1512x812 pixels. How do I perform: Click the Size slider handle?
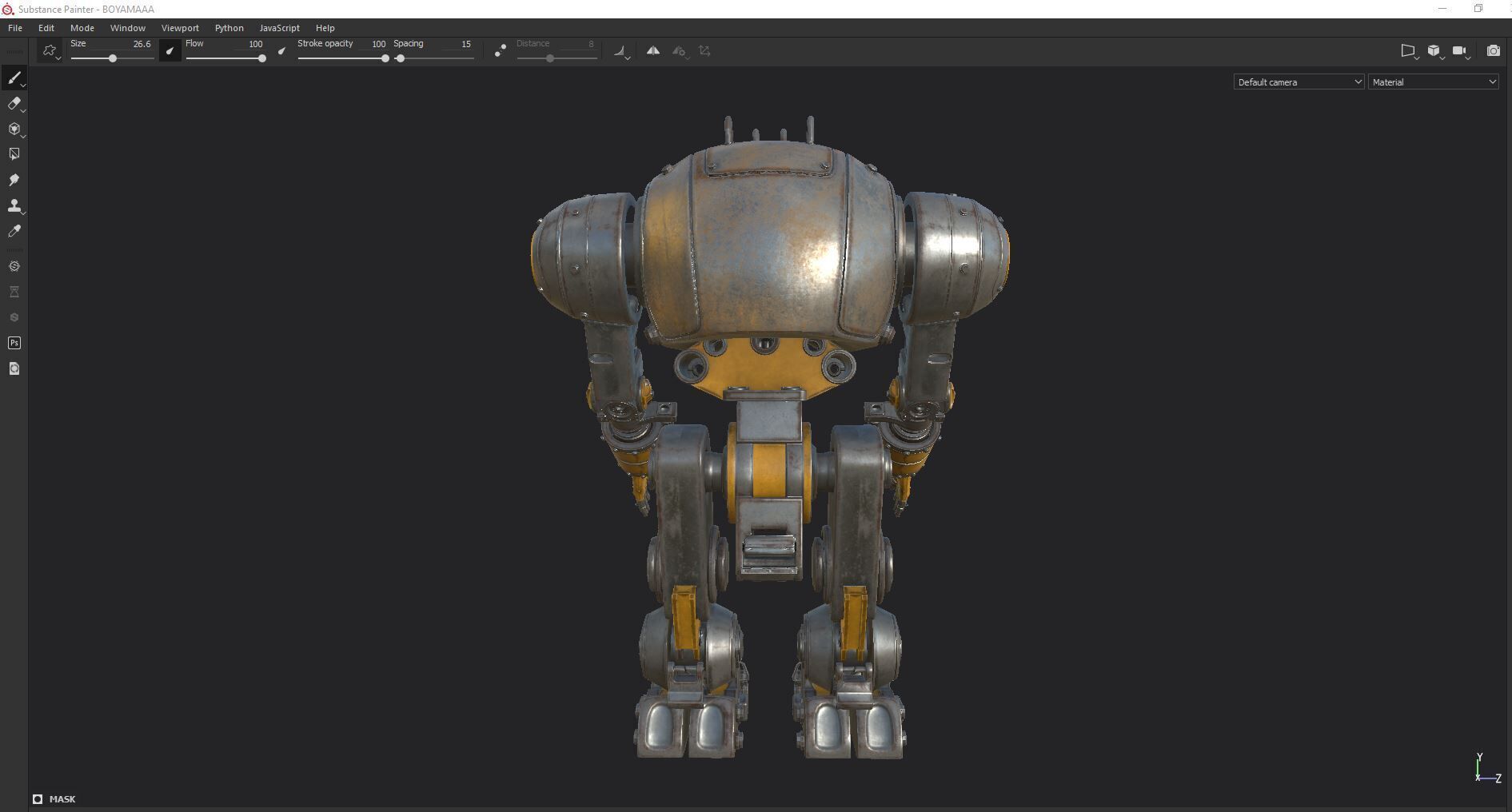pyautogui.click(x=113, y=58)
